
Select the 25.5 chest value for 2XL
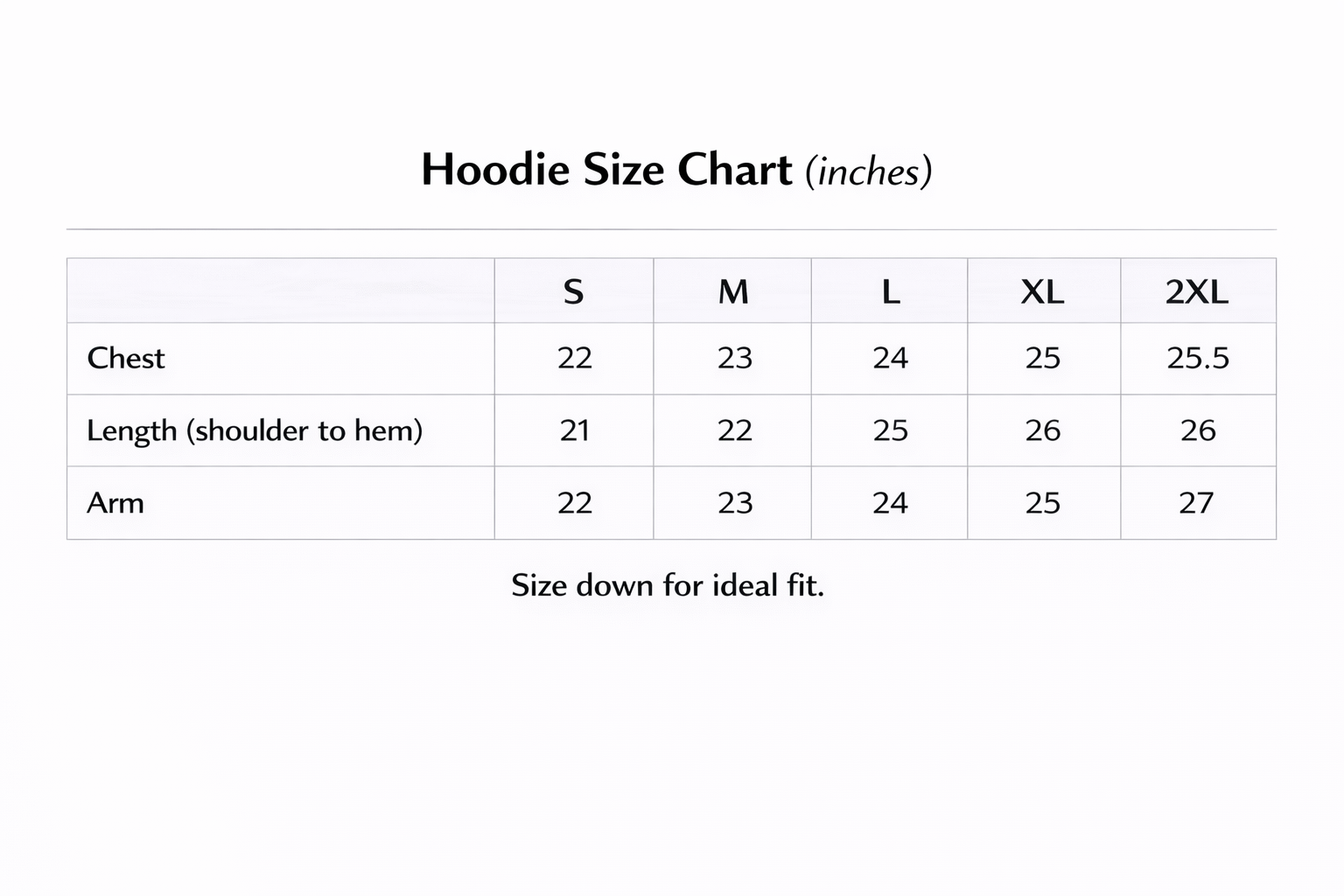pos(1198,358)
